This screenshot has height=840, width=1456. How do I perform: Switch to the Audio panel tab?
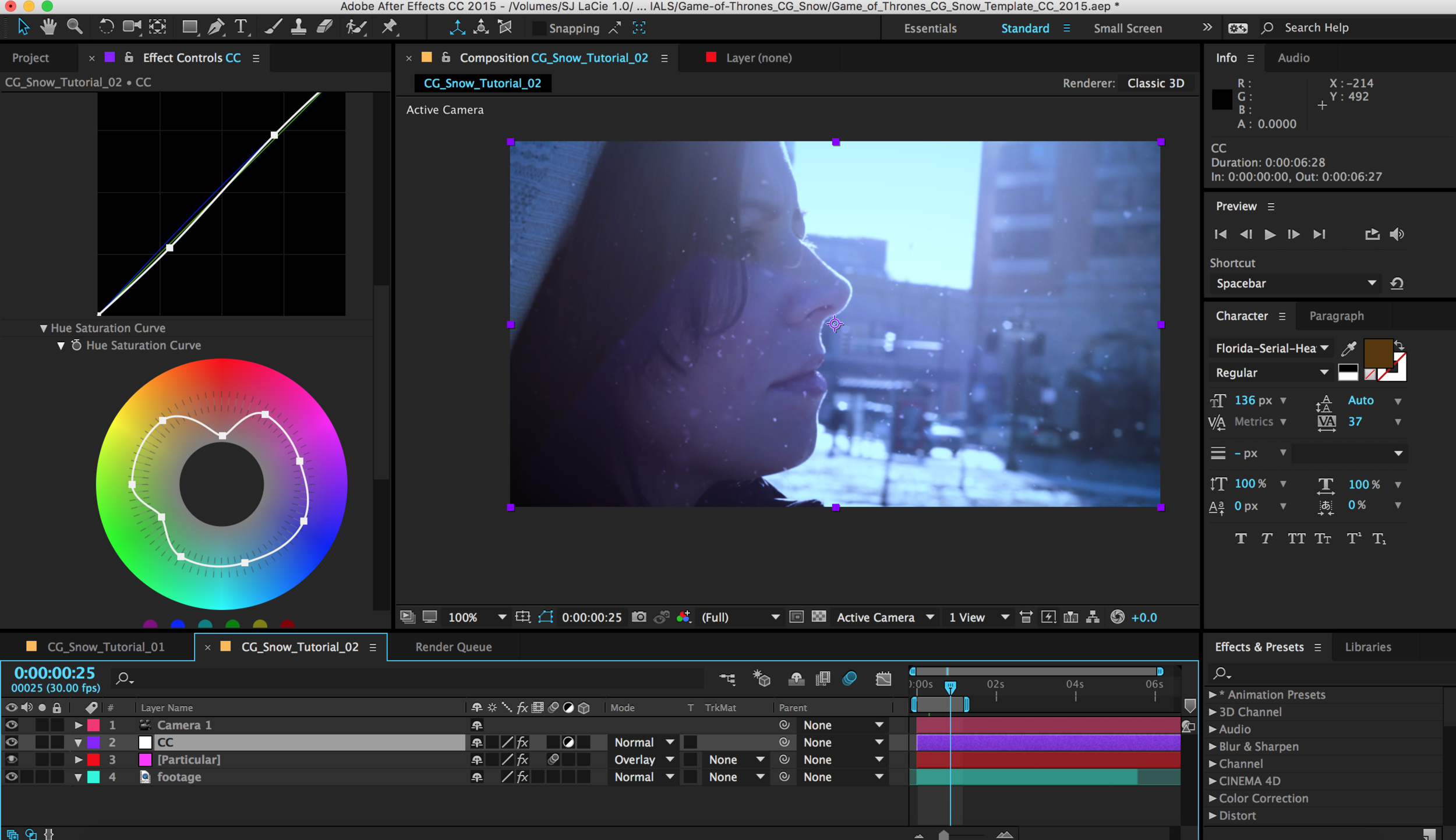pyautogui.click(x=1294, y=58)
